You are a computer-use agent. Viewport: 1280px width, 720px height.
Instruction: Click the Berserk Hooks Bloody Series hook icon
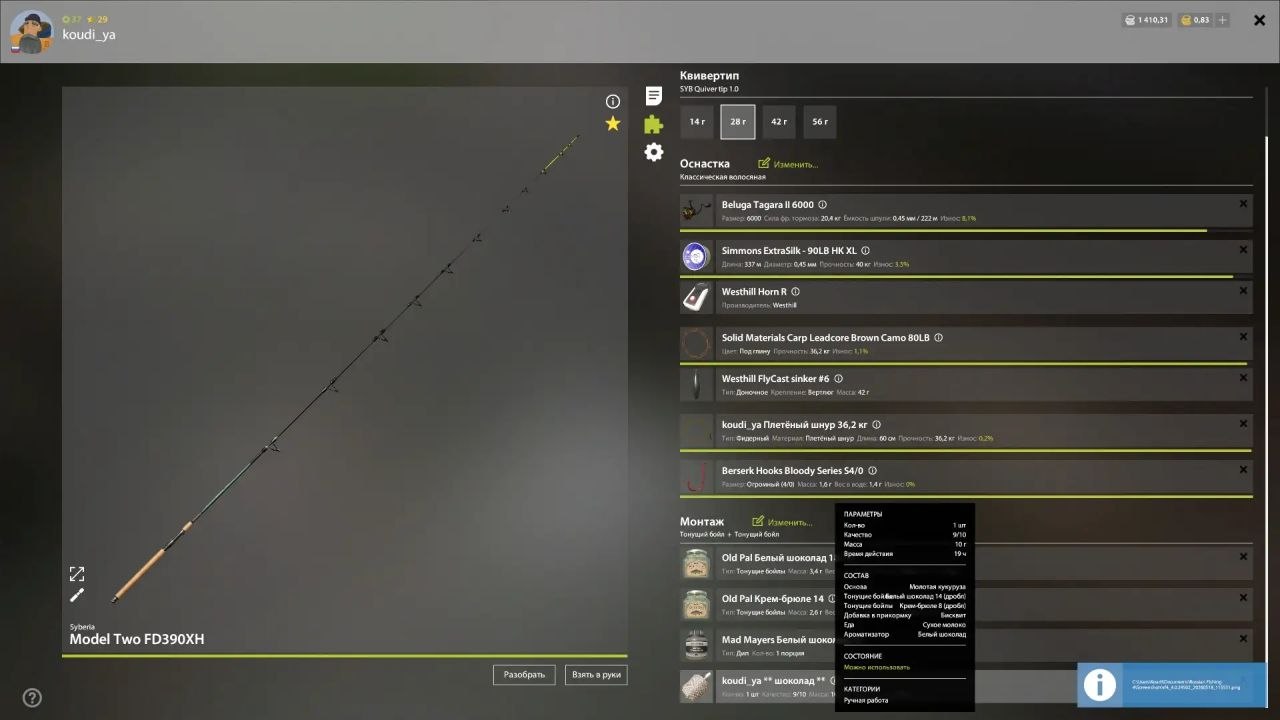696,477
